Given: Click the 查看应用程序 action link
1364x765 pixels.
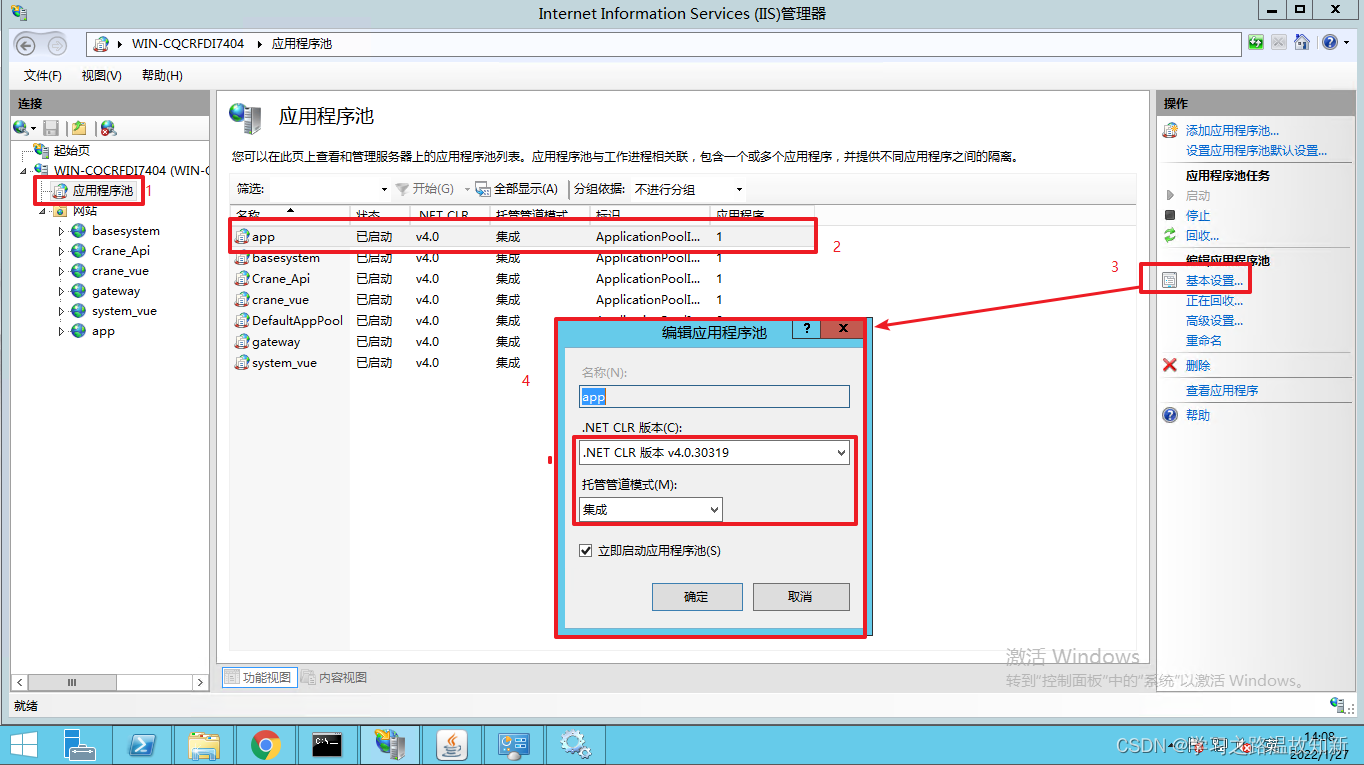Looking at the screenshot, I should click(x=1222, y=391).
